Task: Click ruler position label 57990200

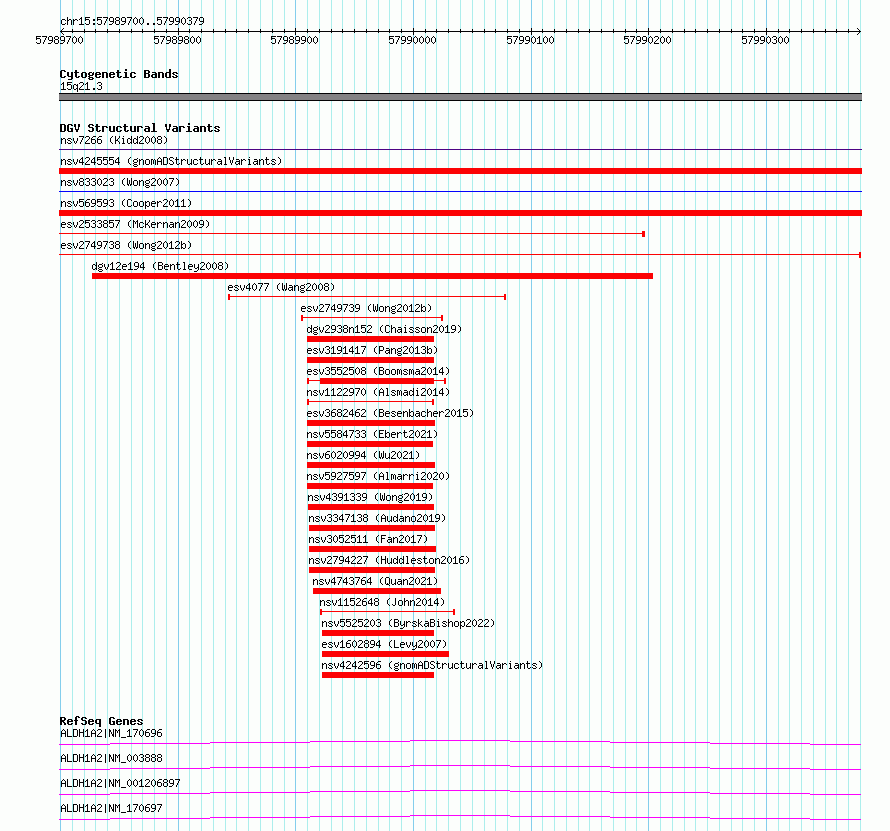Action: pyautogui.click(x=647, y=40)
